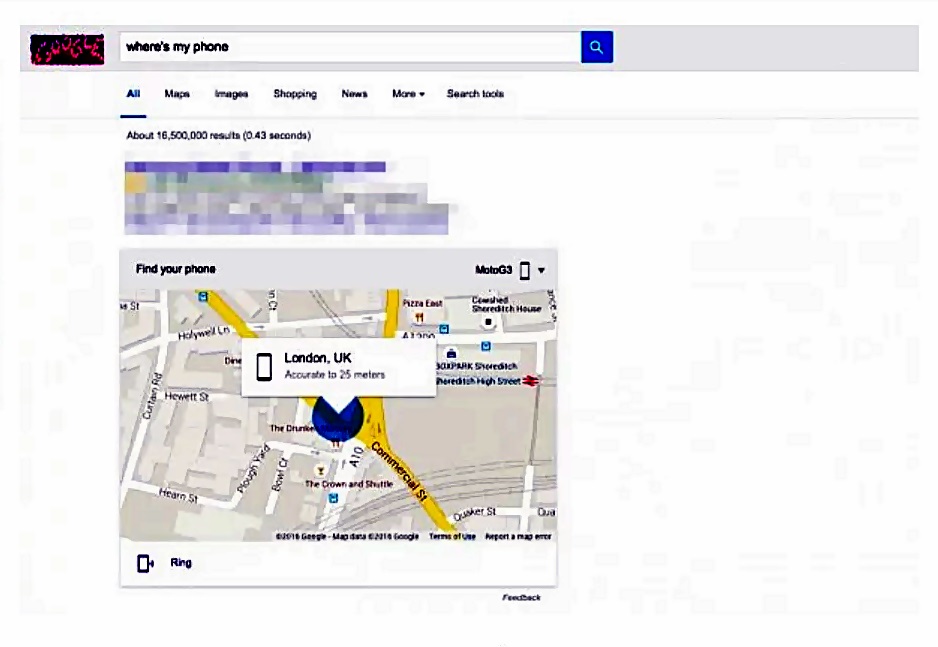The image size is (938, 647).
Task: Click the search box containing where's my phone
Action: coord(350,47)
